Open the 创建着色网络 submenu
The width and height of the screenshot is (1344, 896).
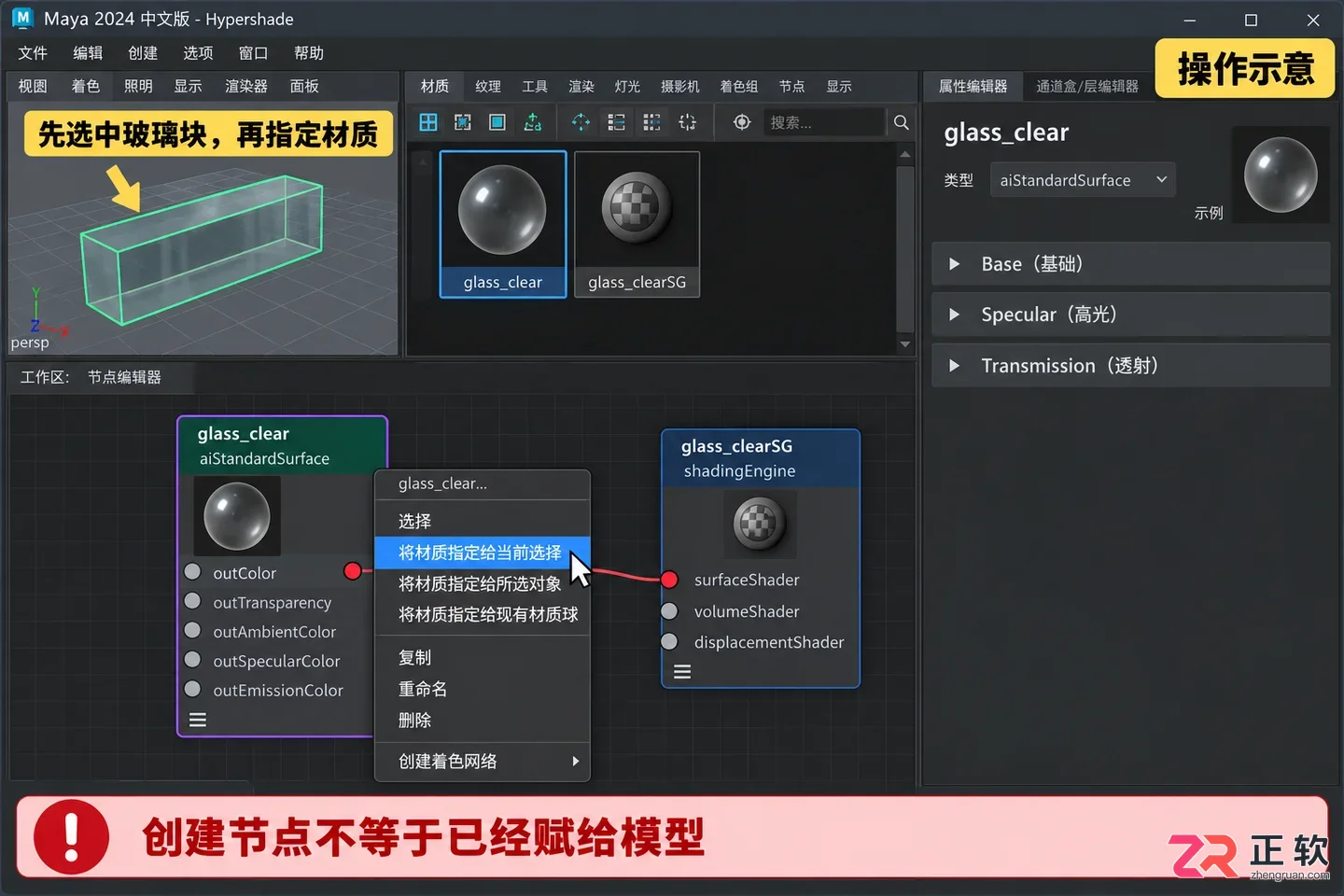click(x=482, y=762)
